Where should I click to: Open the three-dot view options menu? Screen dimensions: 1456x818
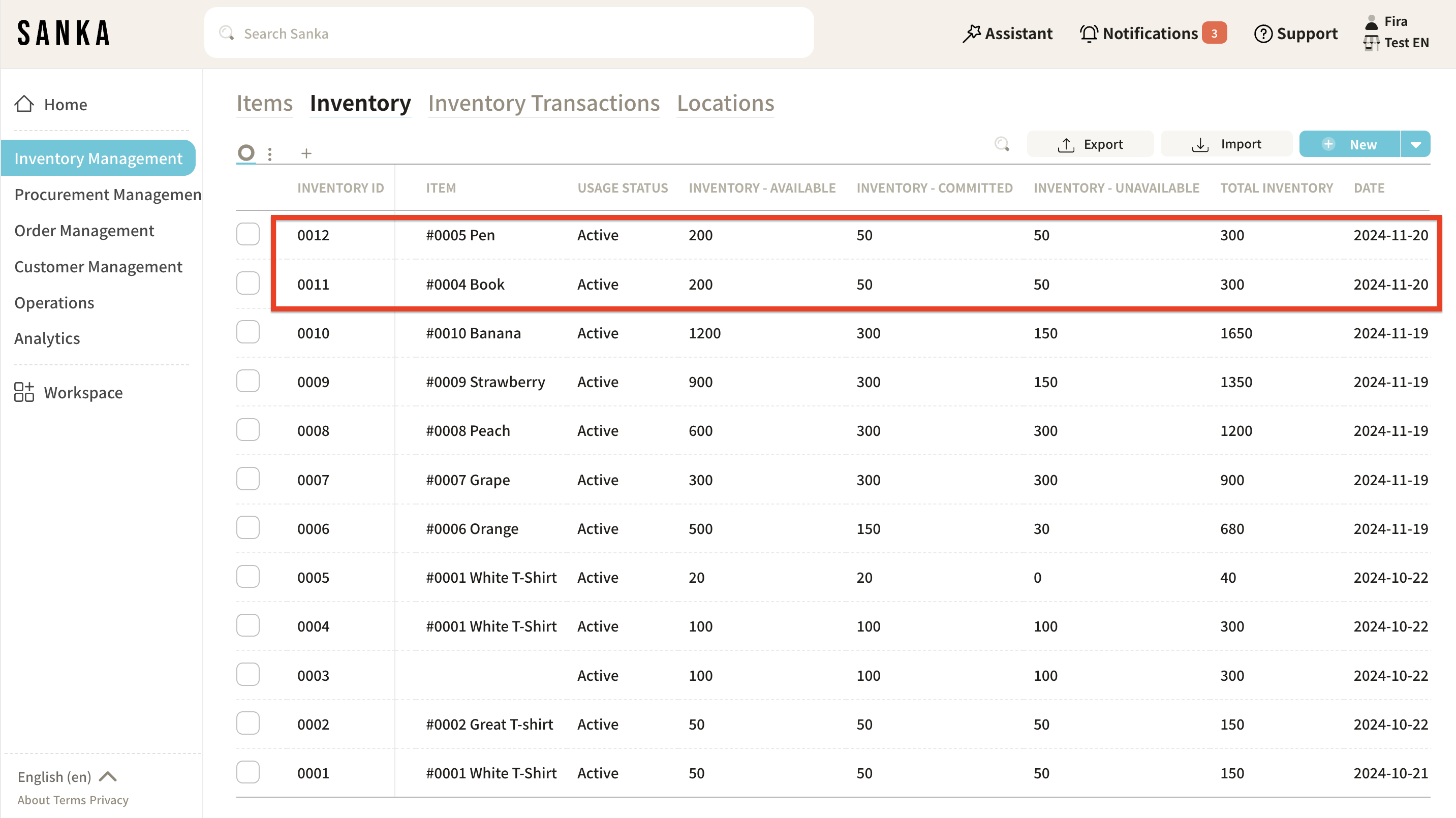click(270, 153)
